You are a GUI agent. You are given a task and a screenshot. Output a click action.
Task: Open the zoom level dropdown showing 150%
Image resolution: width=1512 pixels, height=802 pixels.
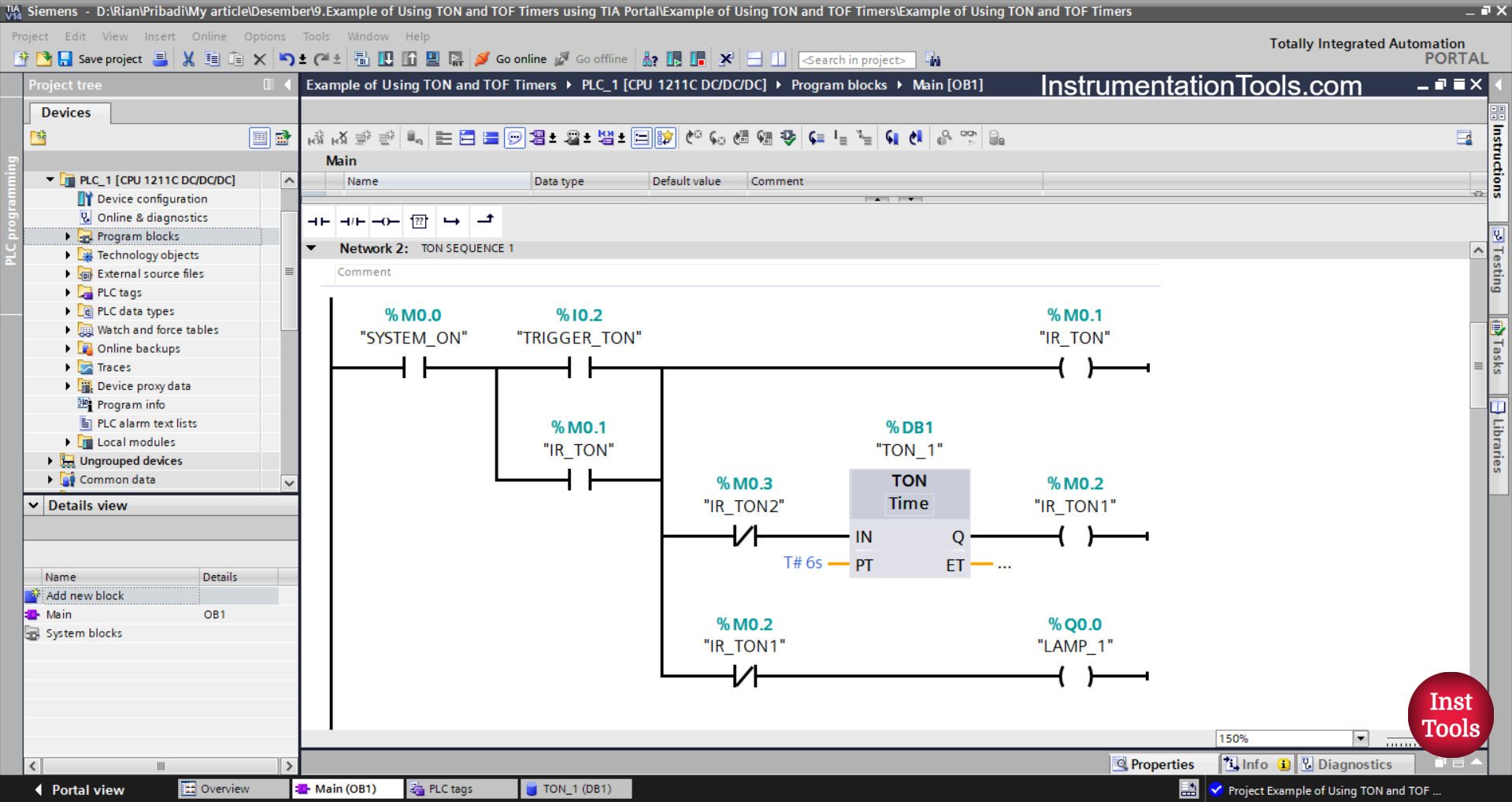point(1362,738)
